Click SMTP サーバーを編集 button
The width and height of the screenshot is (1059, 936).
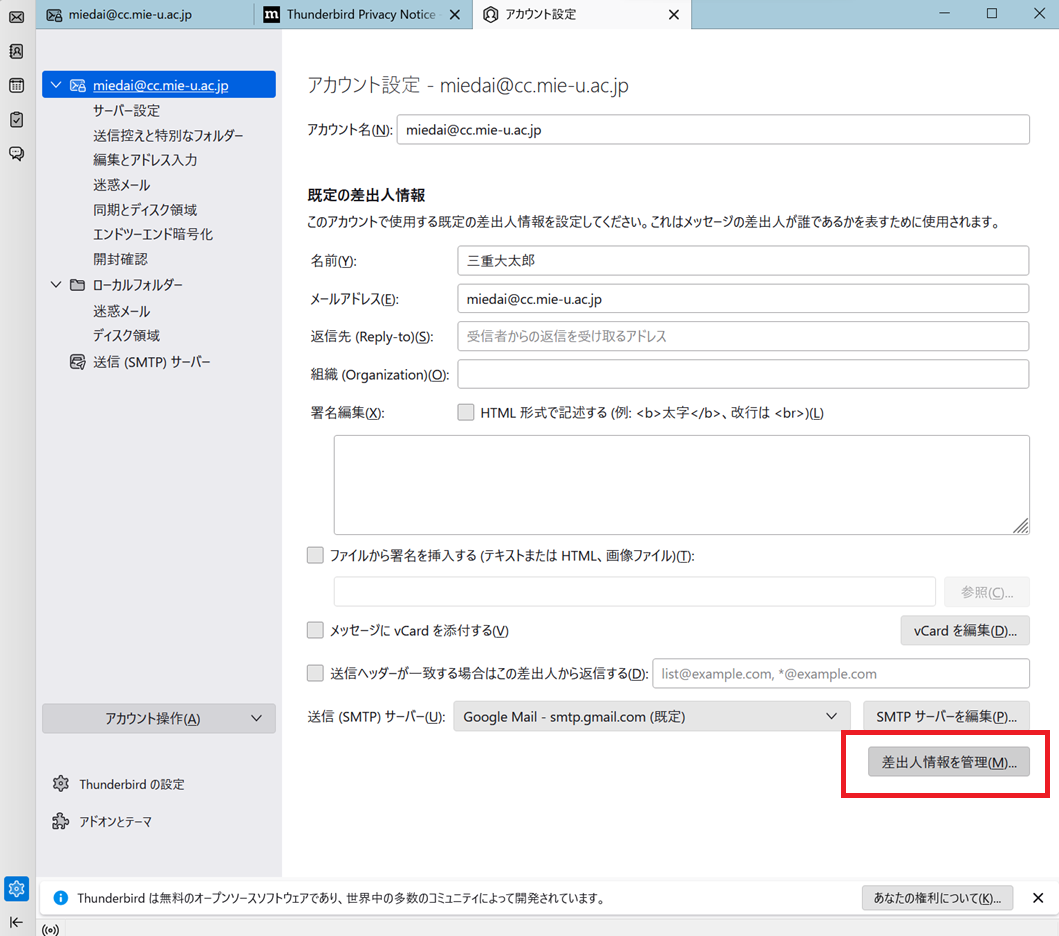point(946,717)
